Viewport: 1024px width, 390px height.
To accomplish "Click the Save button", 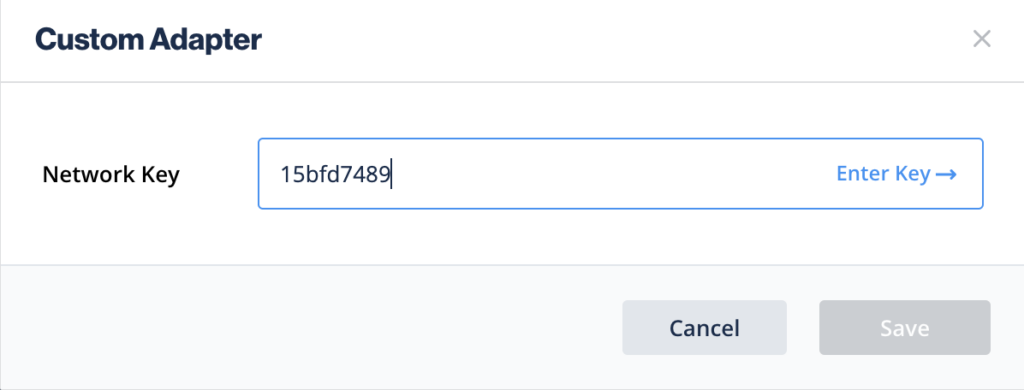I will pyautogui.click(x=904, y=328).
